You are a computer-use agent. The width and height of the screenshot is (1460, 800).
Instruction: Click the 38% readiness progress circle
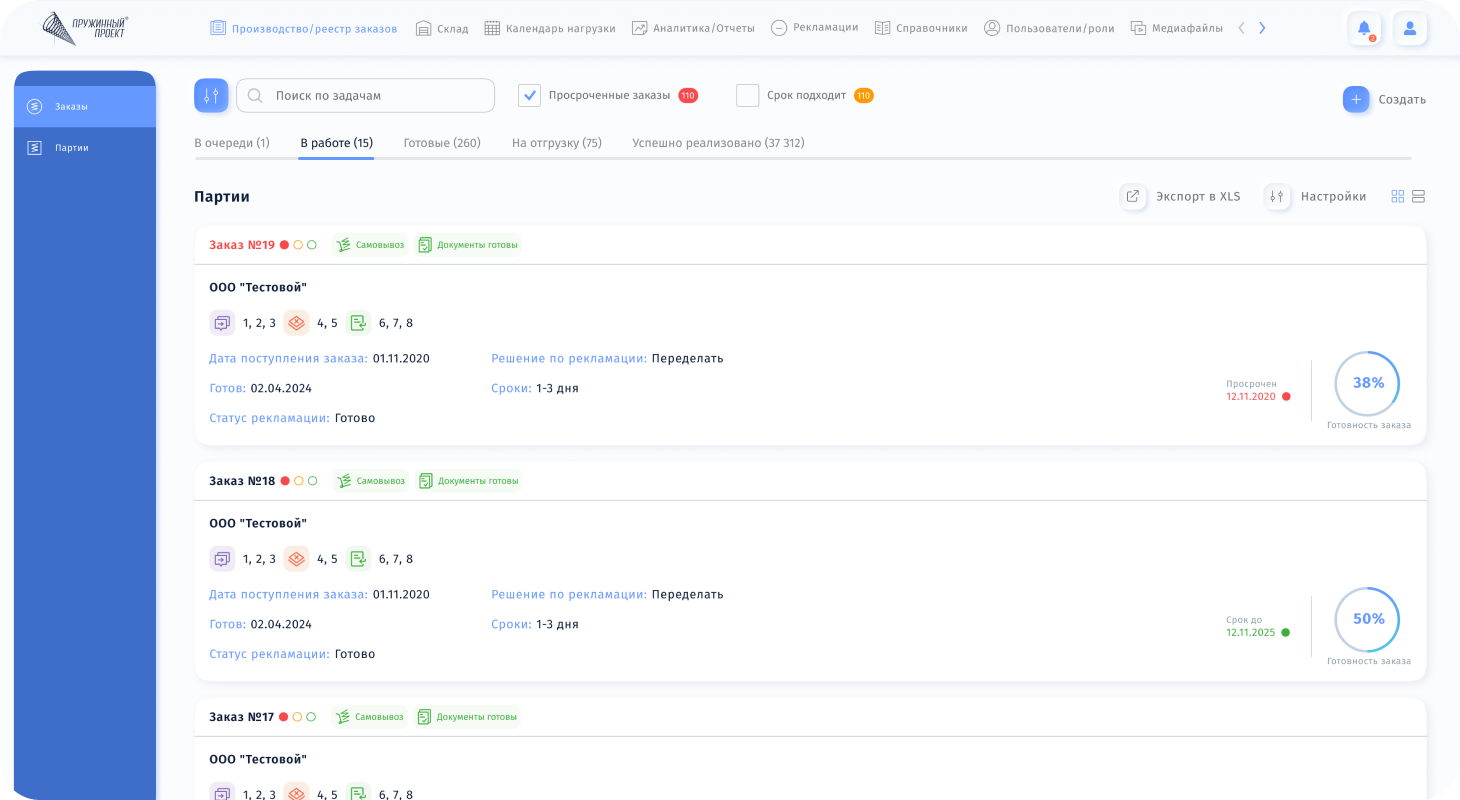pyautogui.click(x=1367, y=383)
